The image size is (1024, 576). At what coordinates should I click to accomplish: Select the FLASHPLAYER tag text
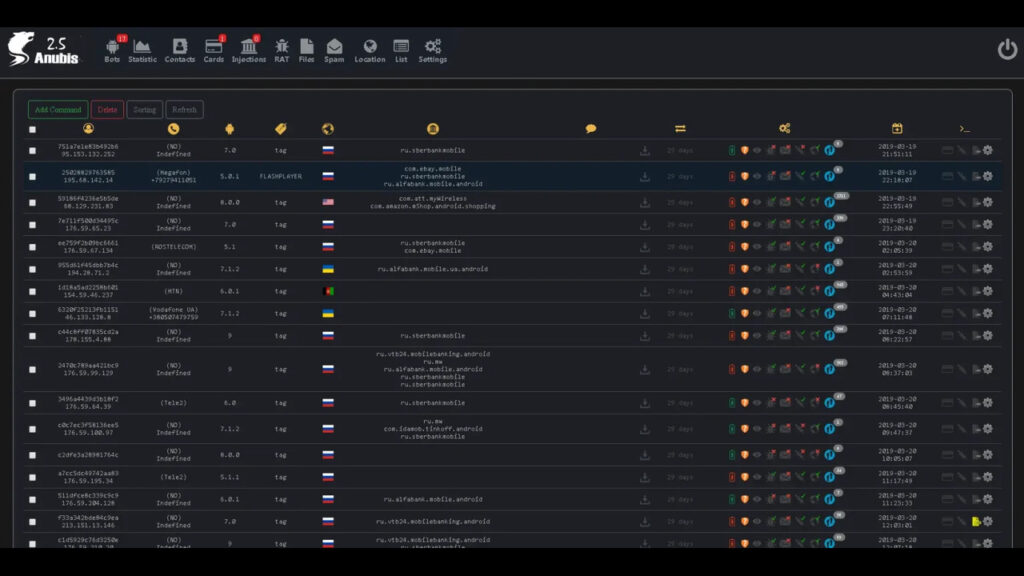click(281, 176)
